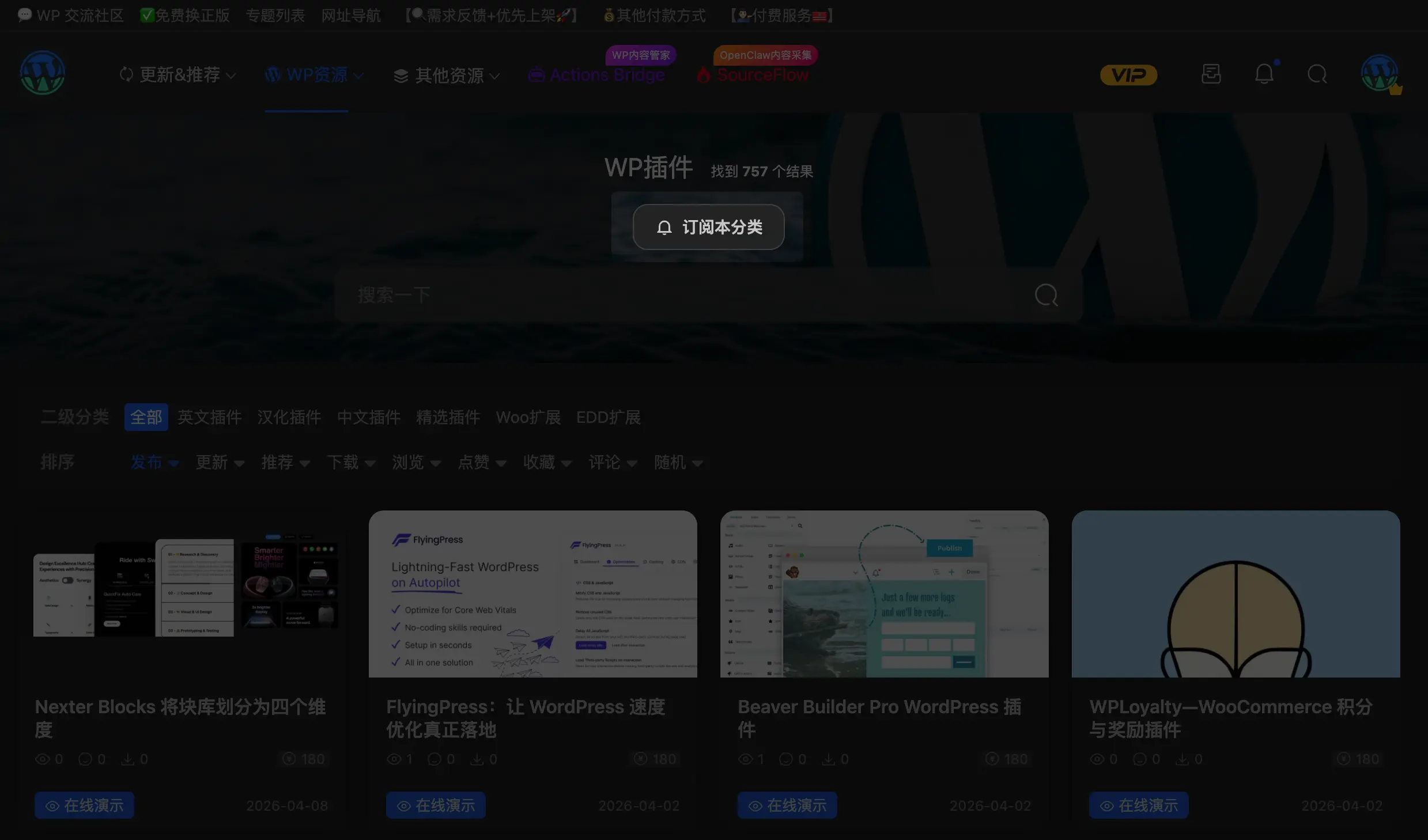This screenshot has width=1428, height=840.
Task: Click the Actions Bridge icon
Action: click(x=536, y=75)
